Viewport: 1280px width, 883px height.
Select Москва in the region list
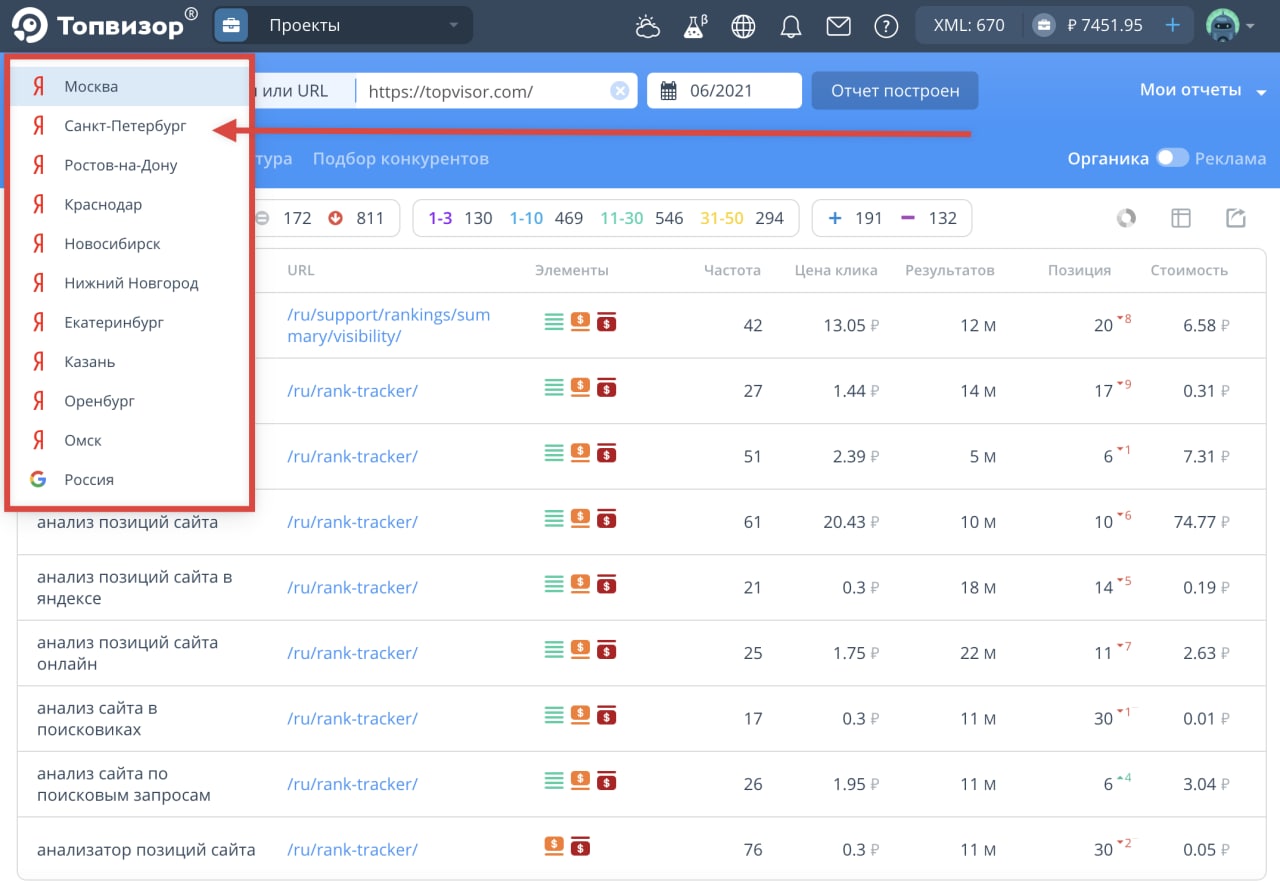129,86
